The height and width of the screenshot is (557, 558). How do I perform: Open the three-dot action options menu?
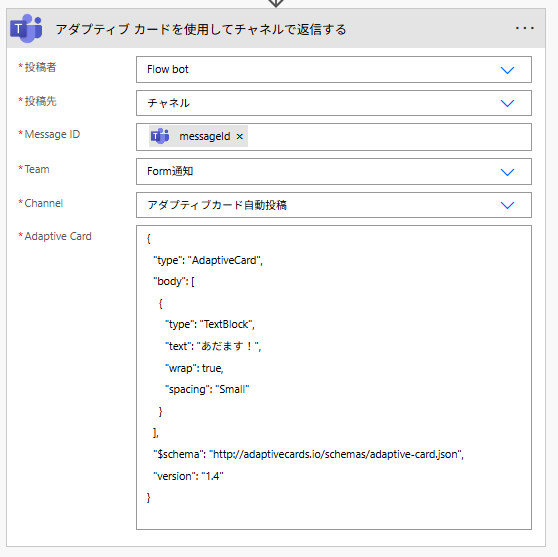[x=525, y=28]
